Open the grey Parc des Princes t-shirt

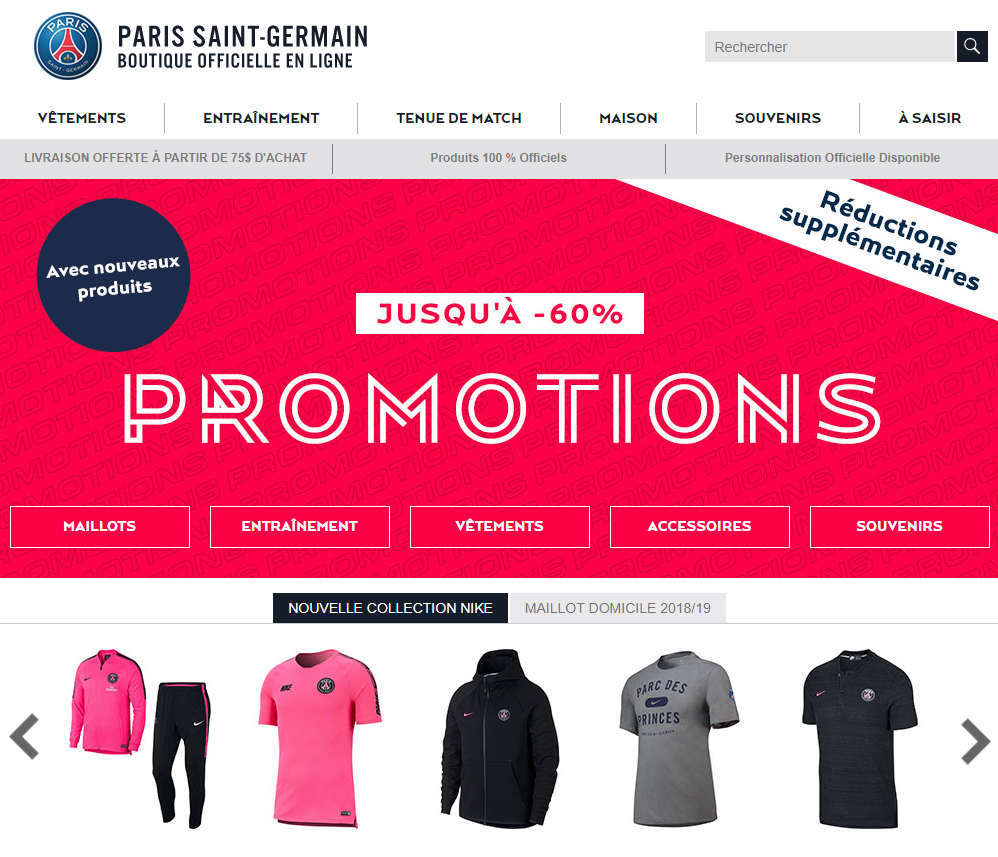coord(678,739)
